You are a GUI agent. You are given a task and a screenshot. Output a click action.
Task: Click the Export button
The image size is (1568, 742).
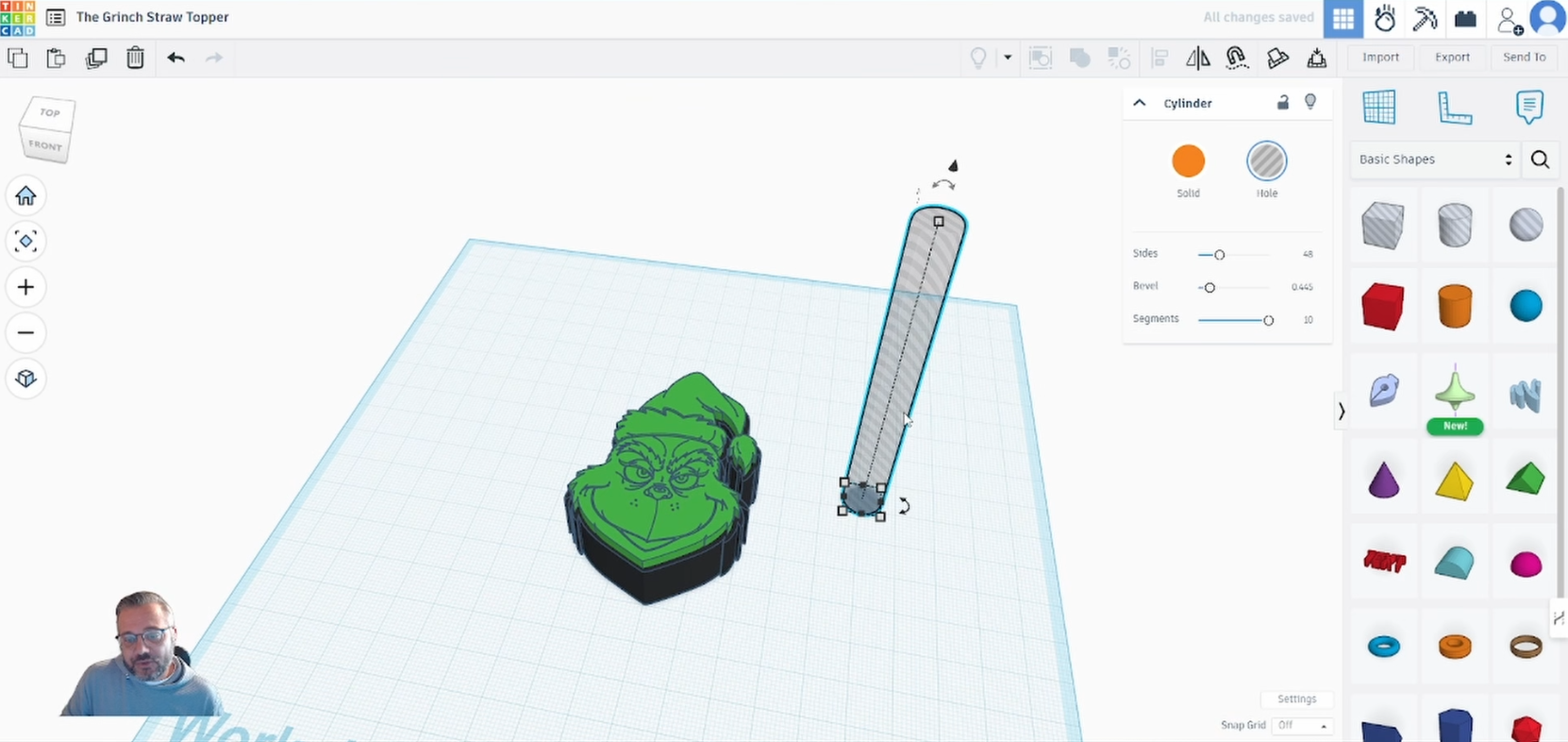1452,58
